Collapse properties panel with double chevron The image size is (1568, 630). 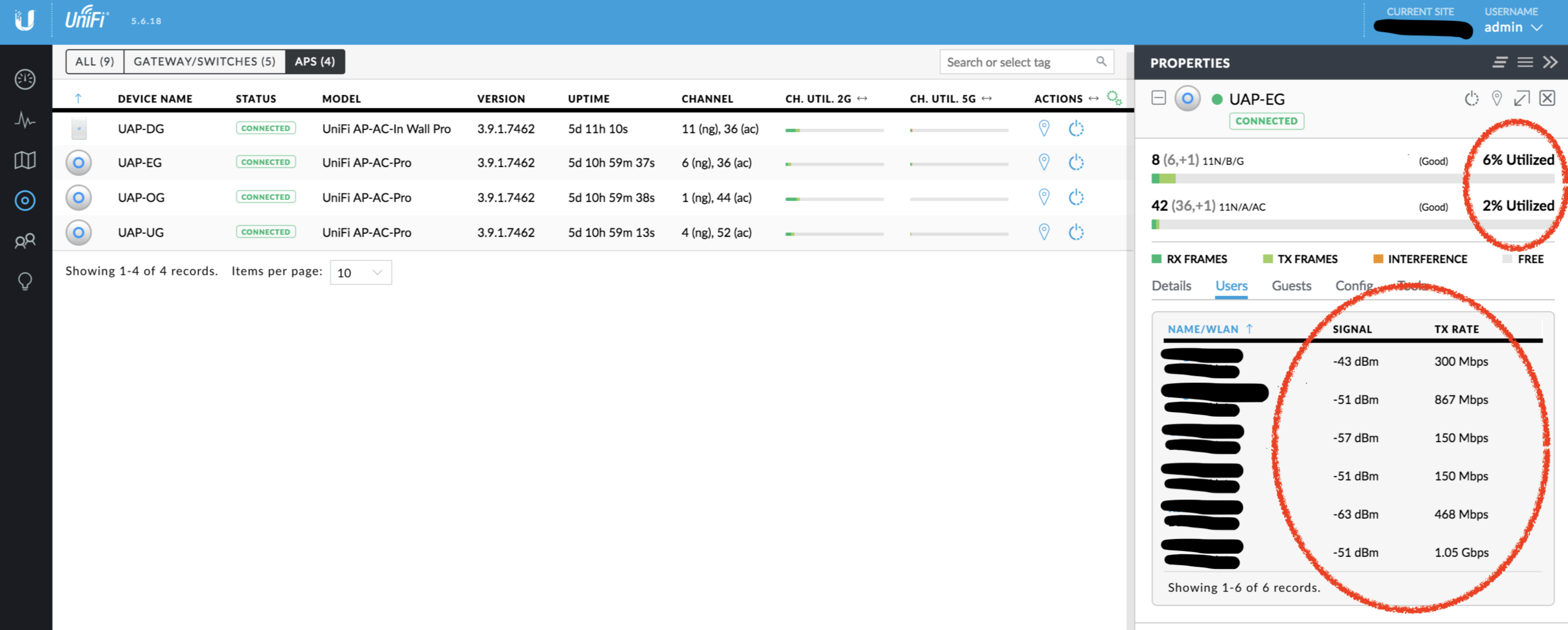(1550, 62)
